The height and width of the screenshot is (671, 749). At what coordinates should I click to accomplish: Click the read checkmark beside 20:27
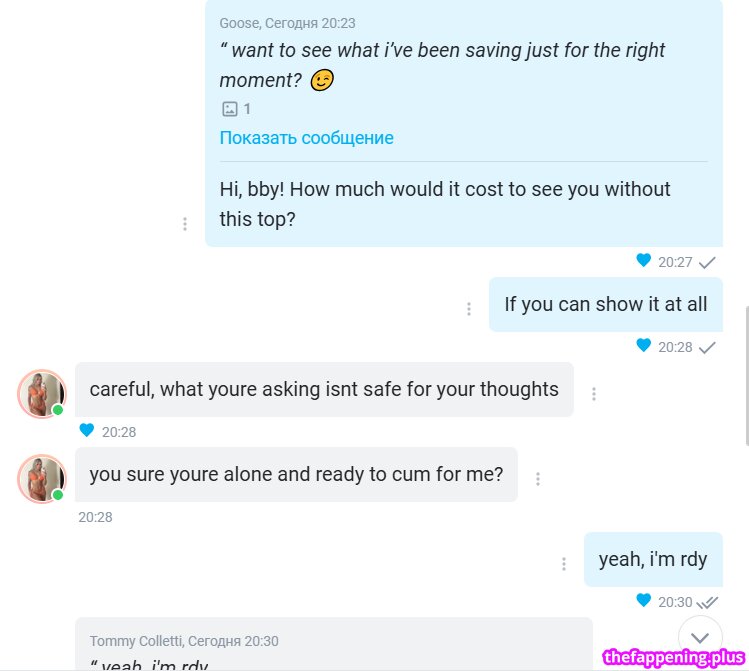tap(707, 262)
